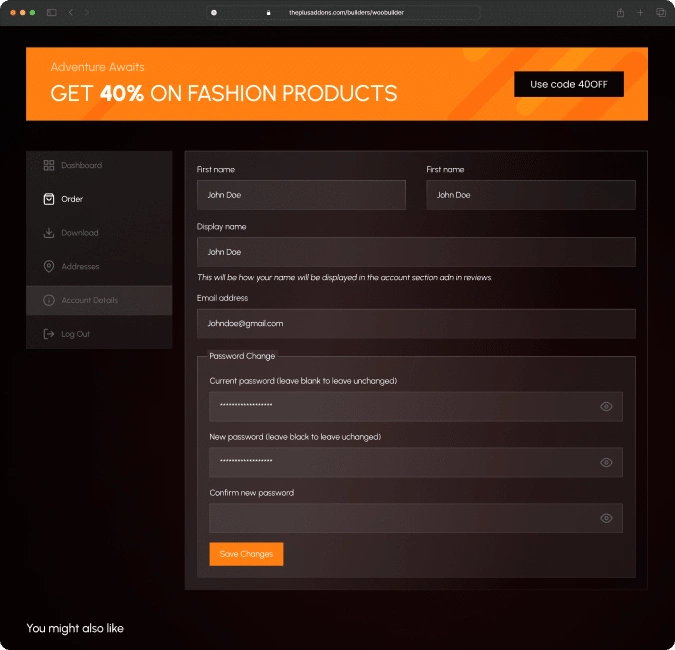This screenshot has height=650, width=675.
Task: Show the Safari tab overview
Action: click(x=660, y=12)
